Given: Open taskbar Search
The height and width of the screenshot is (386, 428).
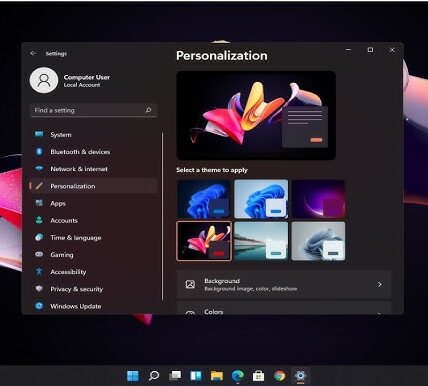Looking at the screenshot, I should point(154,376).
